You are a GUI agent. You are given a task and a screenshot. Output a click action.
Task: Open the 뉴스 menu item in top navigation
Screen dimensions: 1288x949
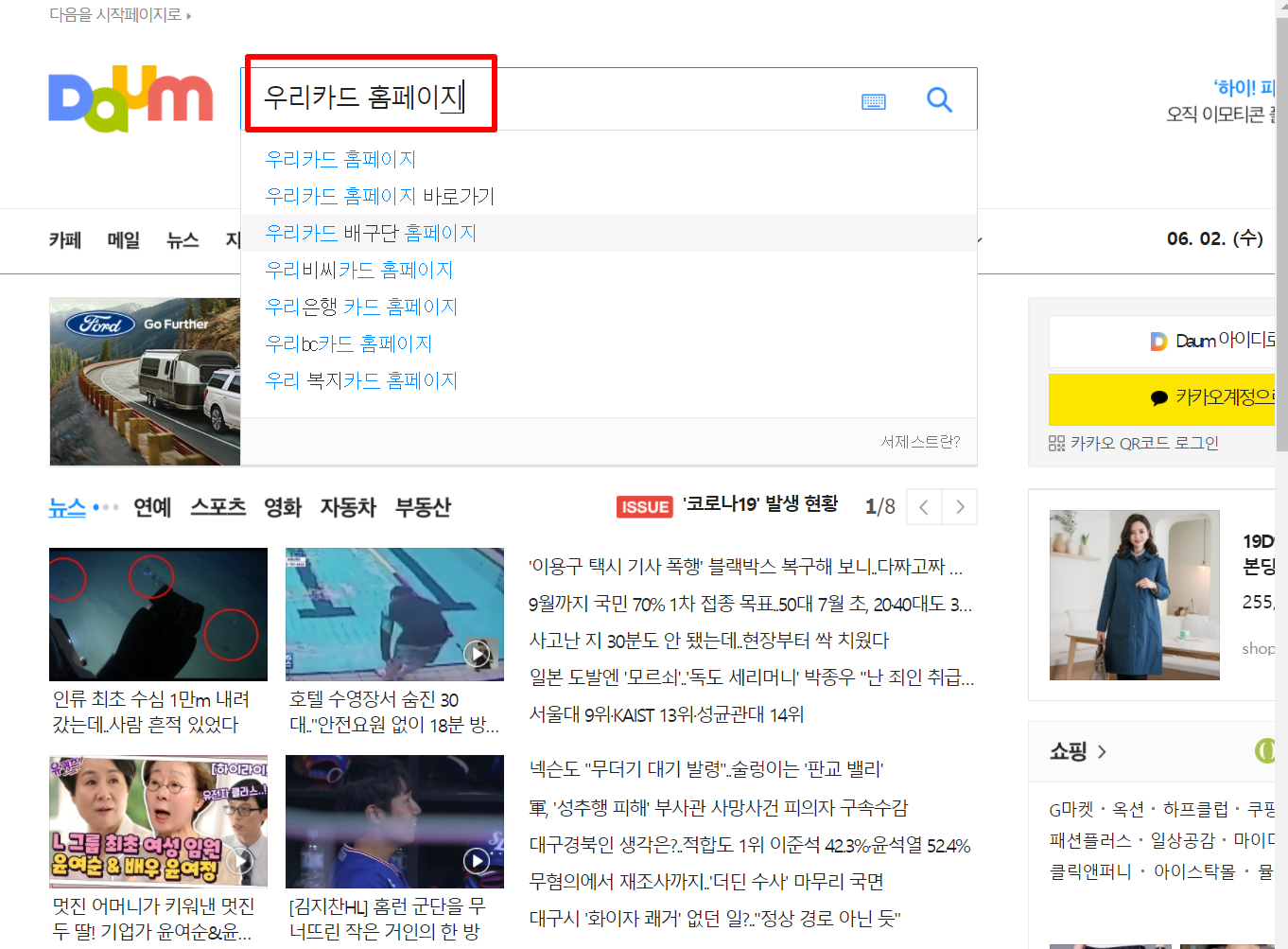(183, 240)
